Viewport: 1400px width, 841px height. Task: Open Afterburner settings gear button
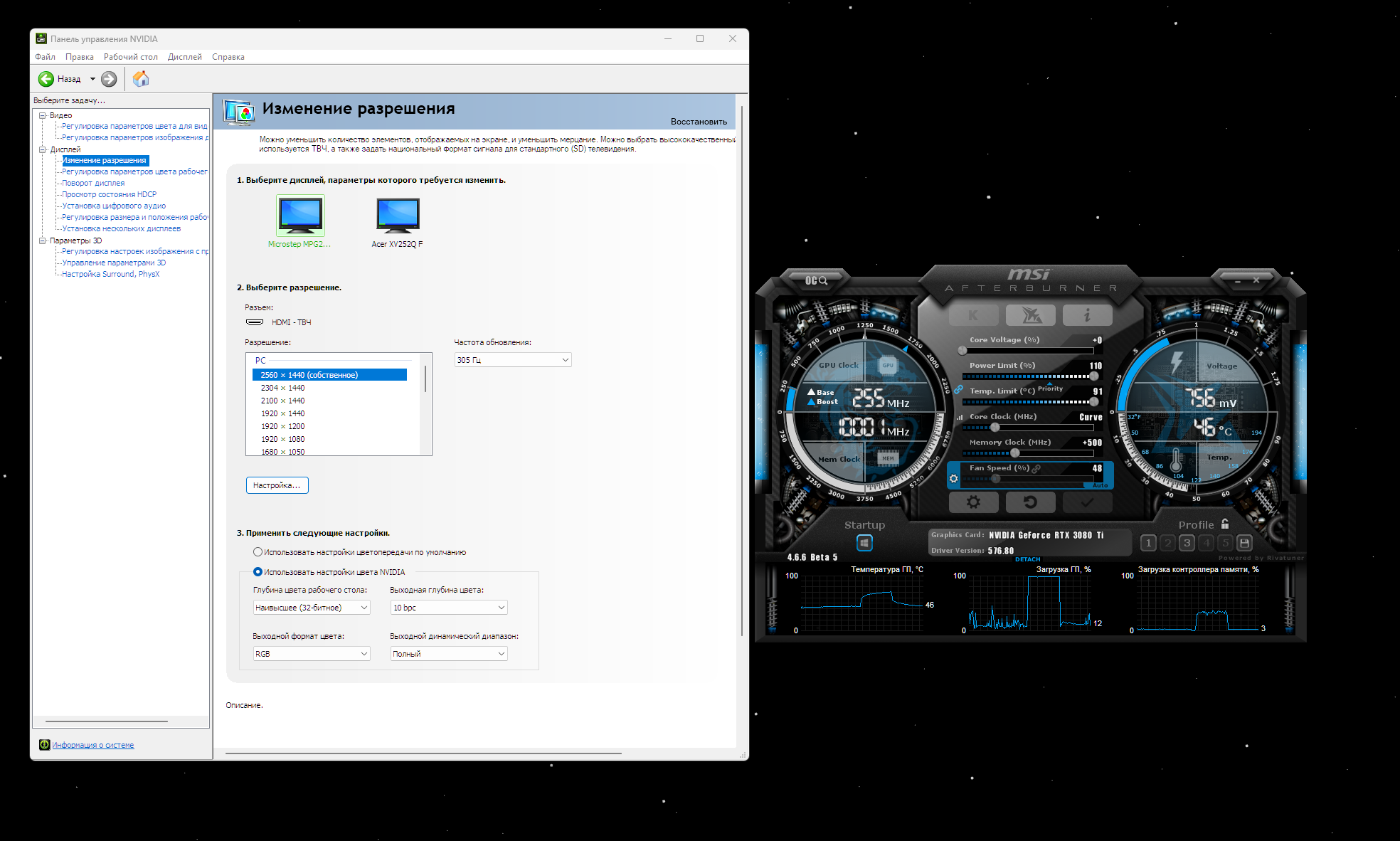click(x=973, y=502)
